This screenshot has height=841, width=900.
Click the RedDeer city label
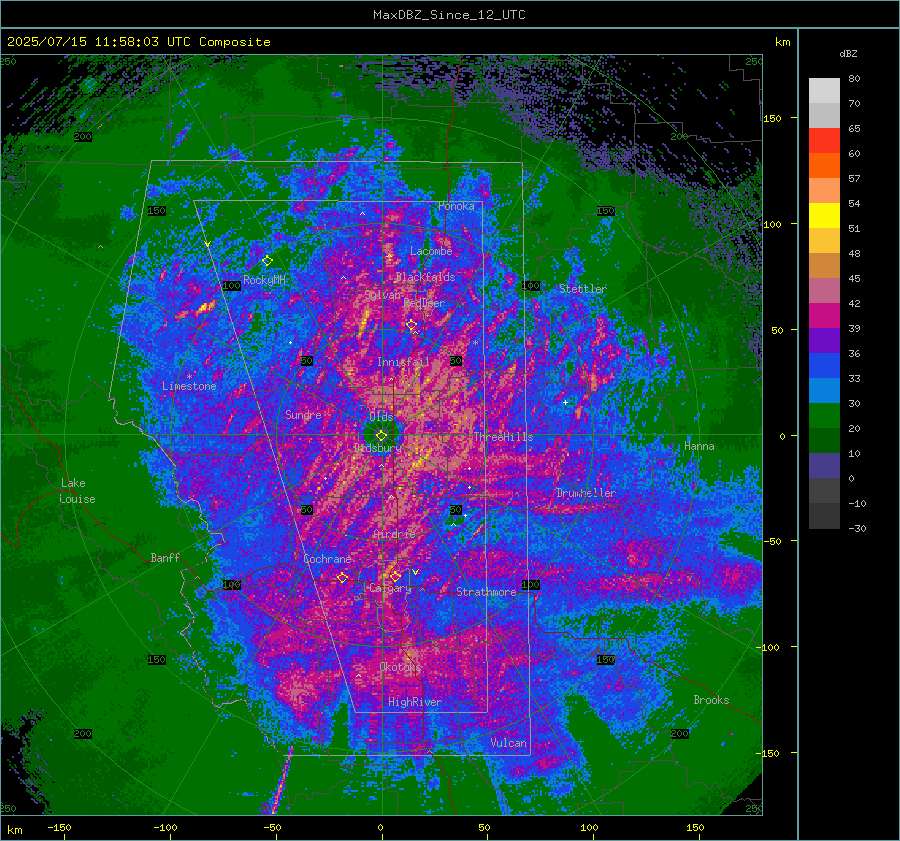pyautogui.click(x=424, y=303)
